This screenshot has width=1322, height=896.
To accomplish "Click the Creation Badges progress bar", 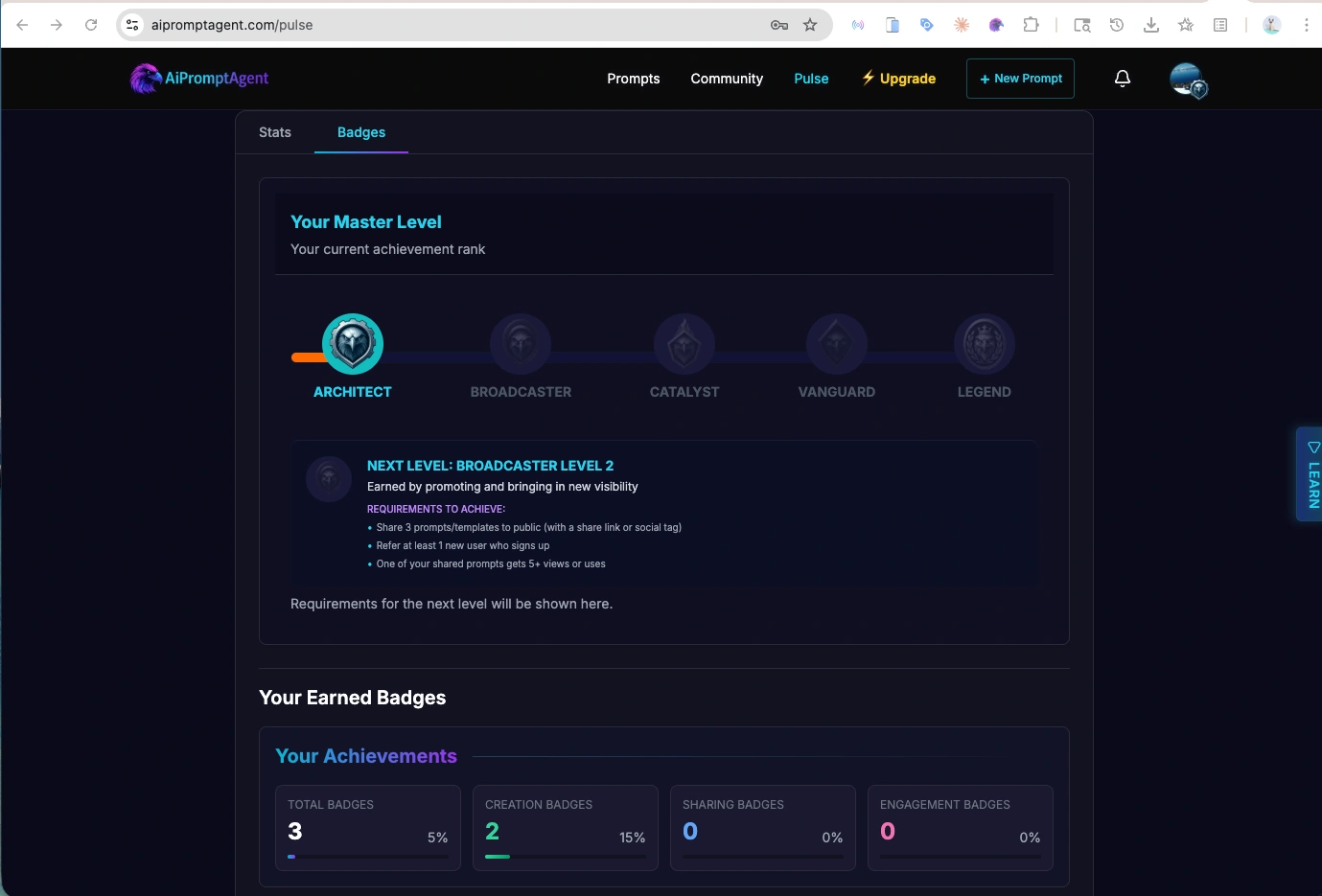I will click(x=566, y=857).
